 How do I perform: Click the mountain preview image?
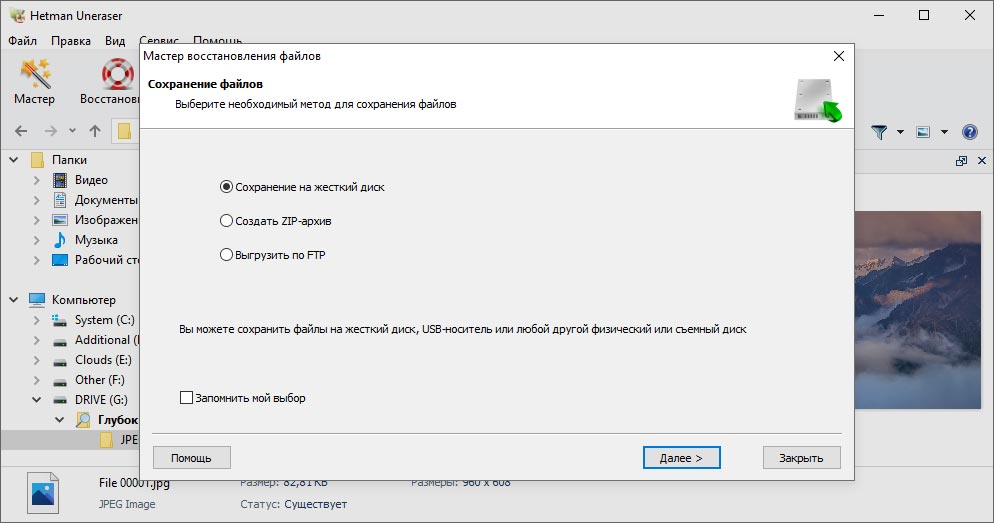(917, 310)
